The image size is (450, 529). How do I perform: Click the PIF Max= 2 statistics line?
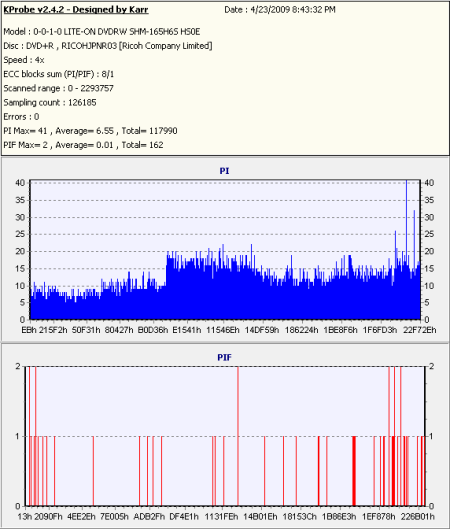click(x=83, y=145)
